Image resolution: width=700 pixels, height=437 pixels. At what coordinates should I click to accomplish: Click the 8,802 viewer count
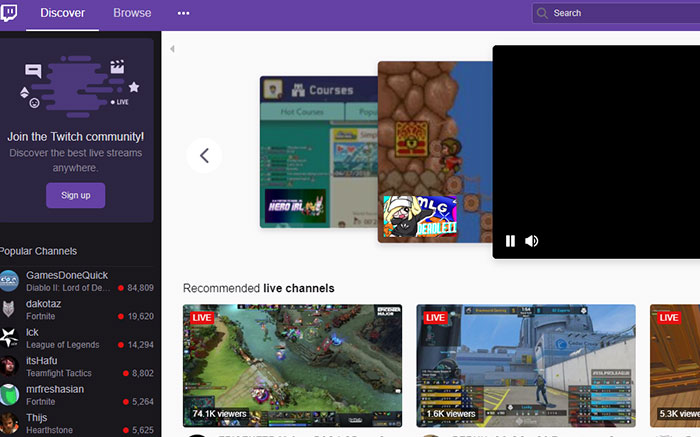click(x=142, y=373)
